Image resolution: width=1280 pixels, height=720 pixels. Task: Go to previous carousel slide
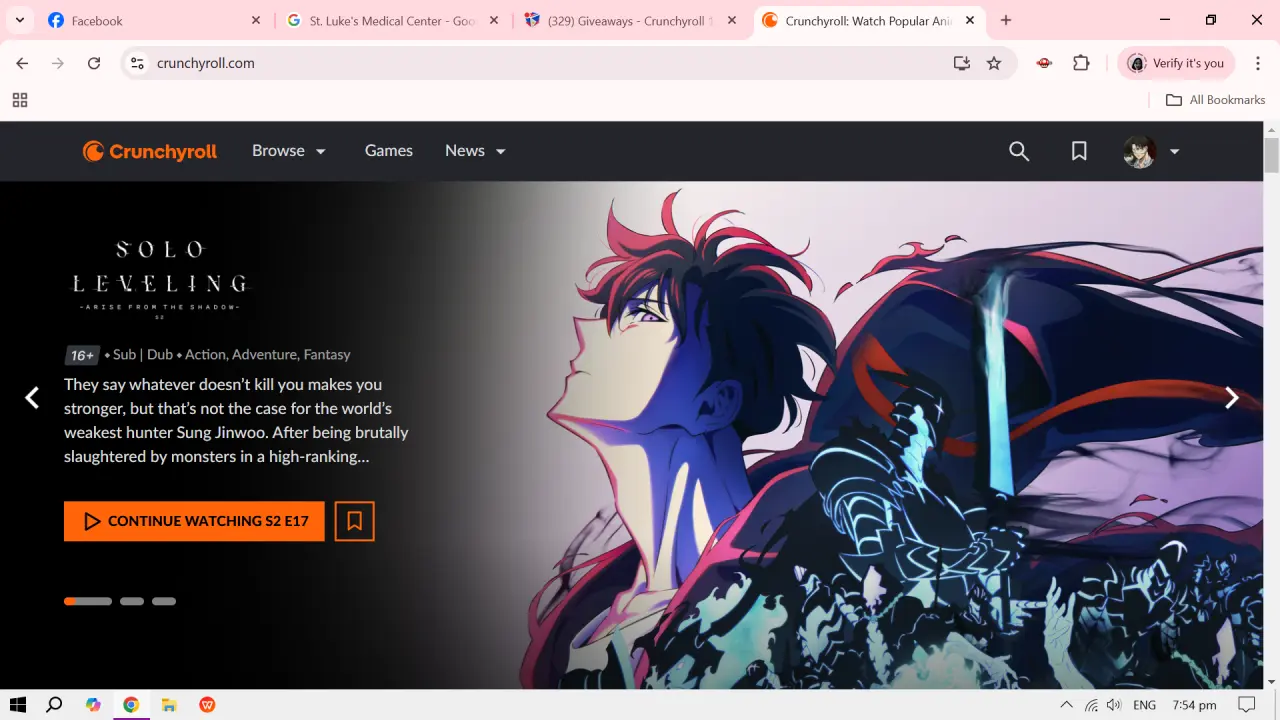(32, 398)
